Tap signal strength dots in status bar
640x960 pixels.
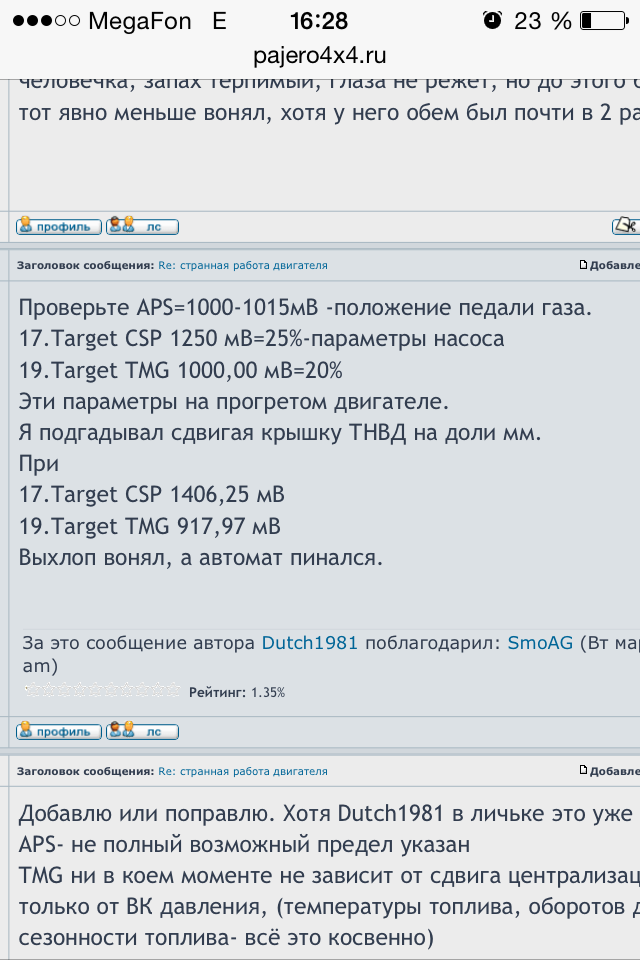tap(46, 21)
